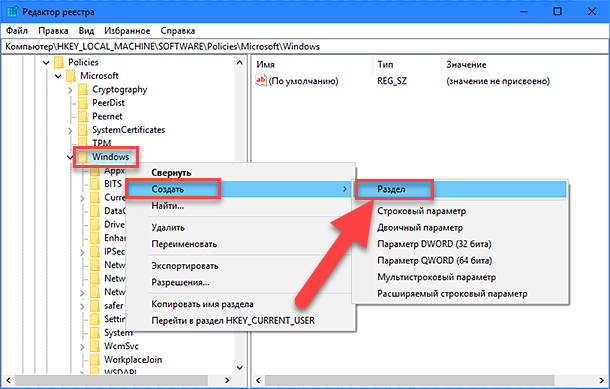Select Раздел in the Создать submenu

pyautogui.click(x=461, y=189)
